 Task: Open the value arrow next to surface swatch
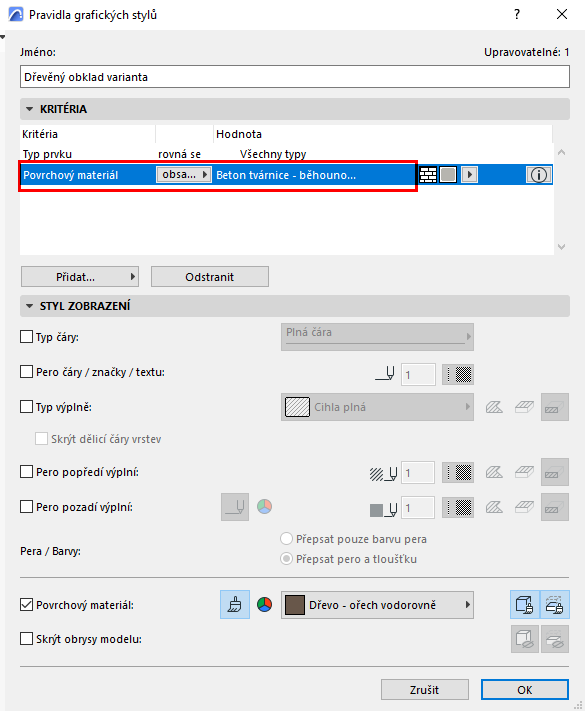click(x=469, y=175)
